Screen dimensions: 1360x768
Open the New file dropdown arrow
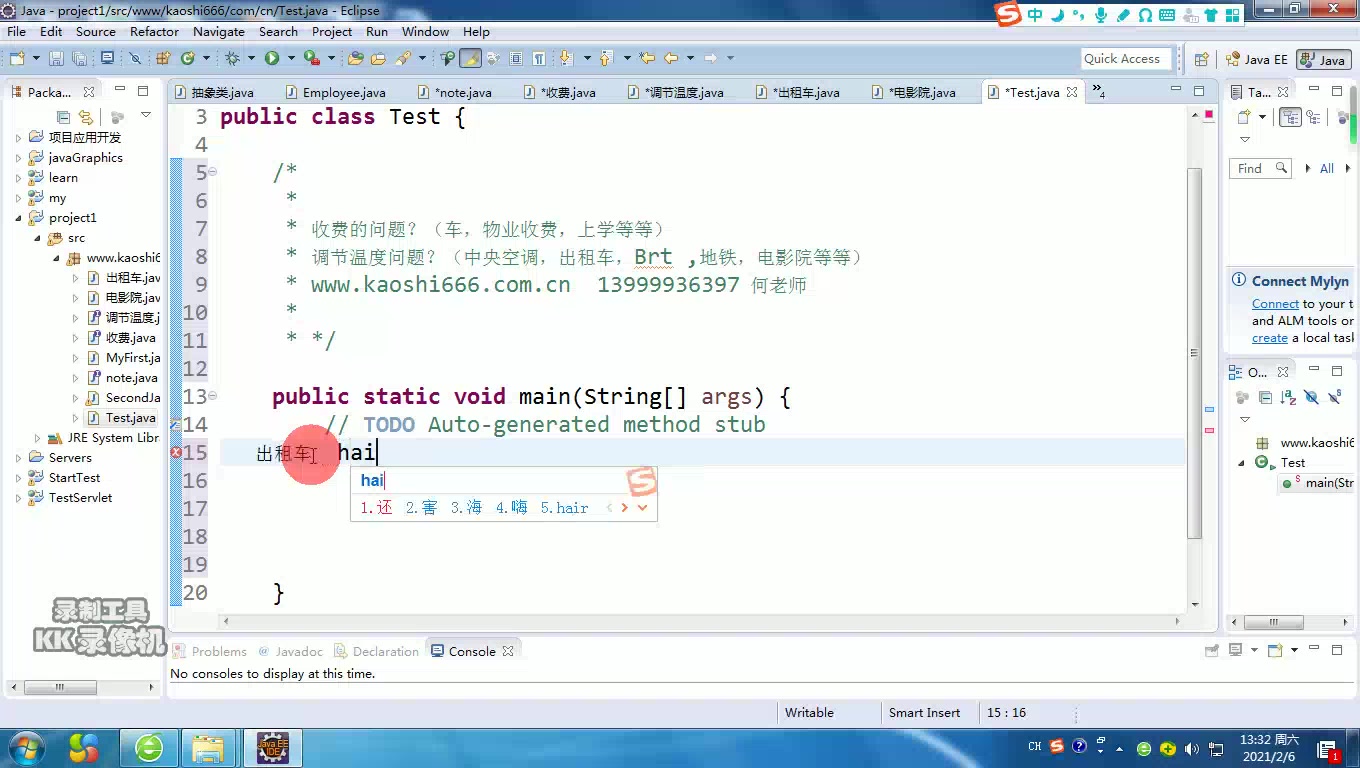(34, 59)
